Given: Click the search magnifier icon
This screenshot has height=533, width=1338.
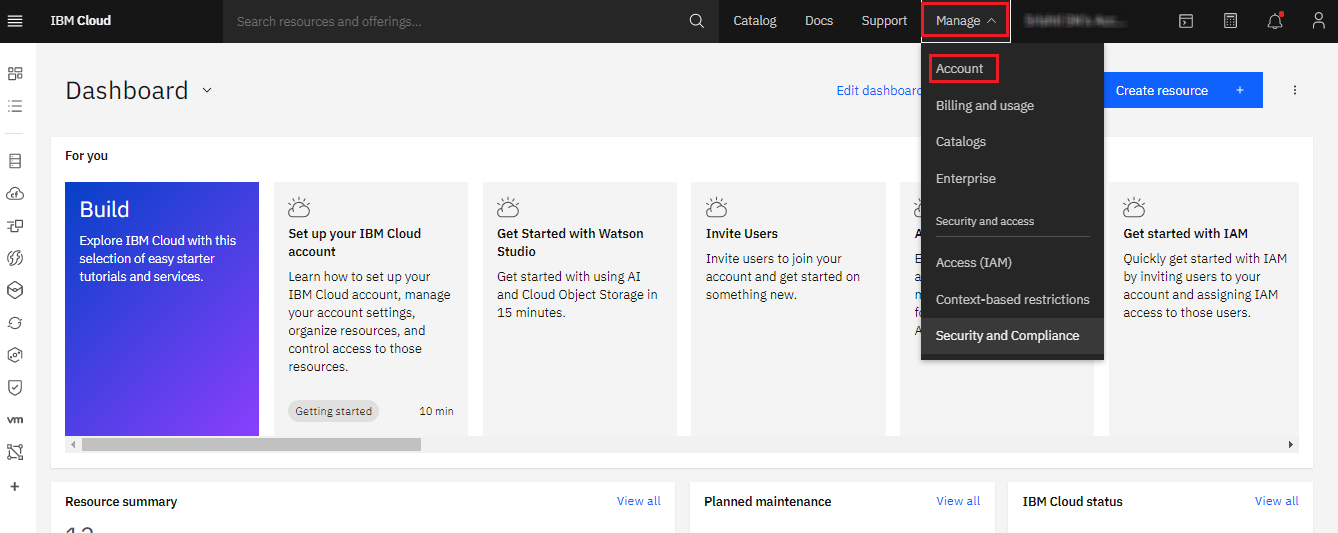Looking at the screenshot, I should point(697,21).
